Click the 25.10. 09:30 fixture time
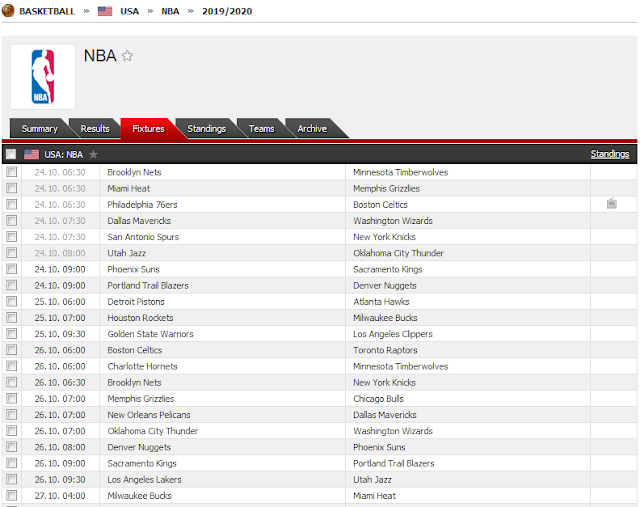Image resolution: width=640 pixels, height=507 pixels. coord(60,334)
